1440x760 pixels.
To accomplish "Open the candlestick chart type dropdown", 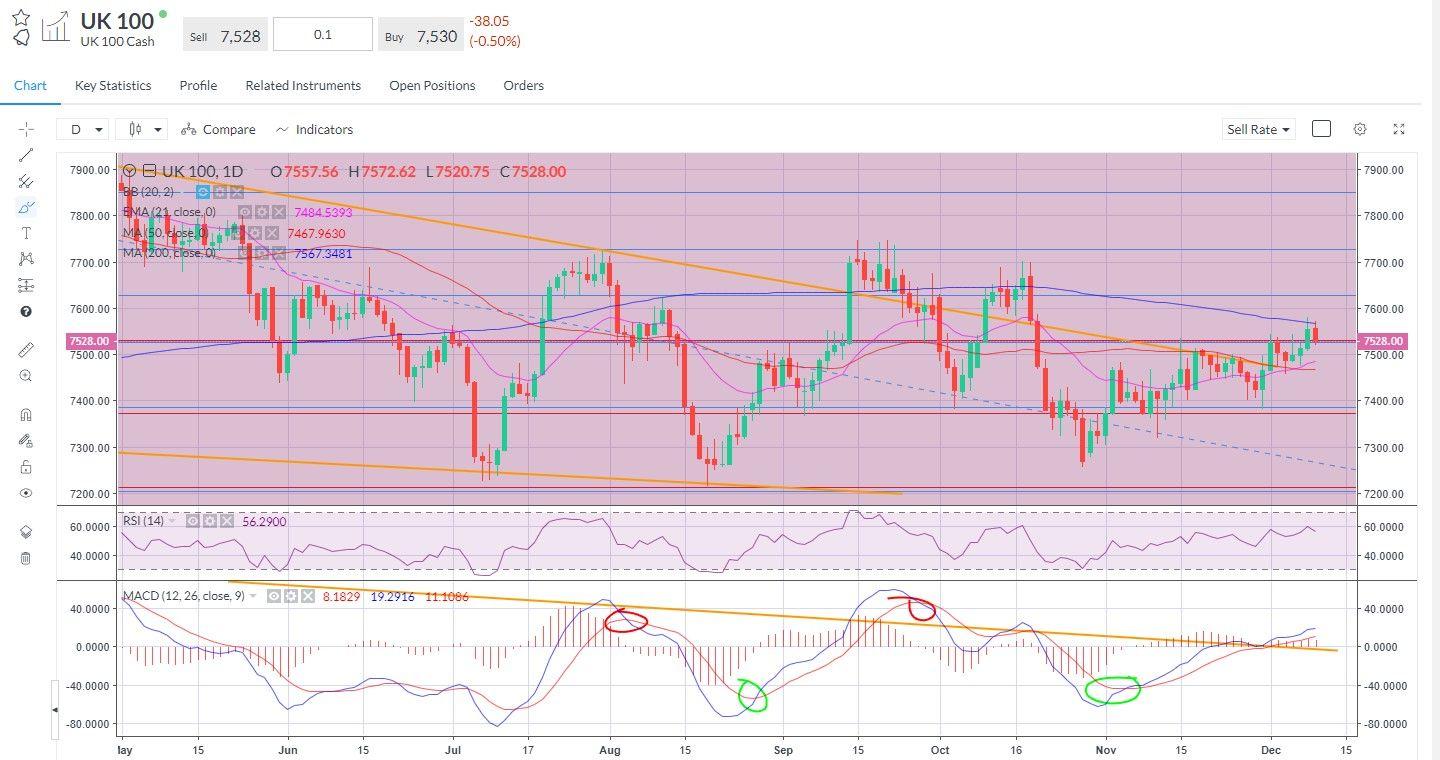I will tap(140, 129).
